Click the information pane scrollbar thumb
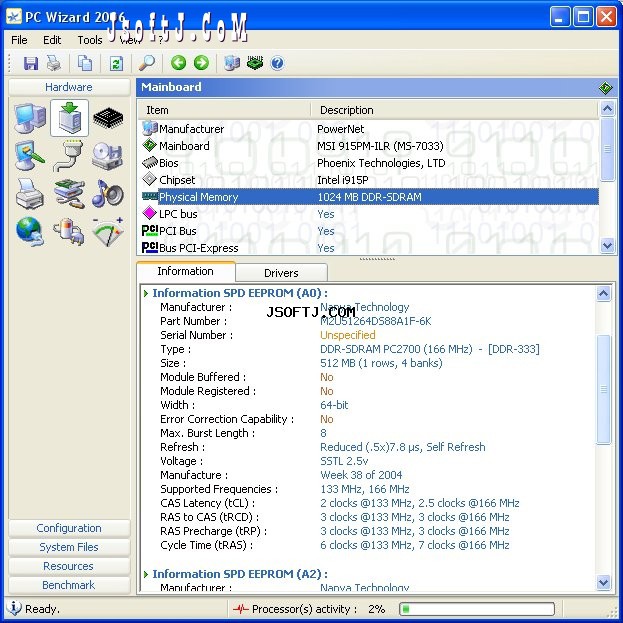The width and height of the screenshot is (623, 623). [604, 389]
